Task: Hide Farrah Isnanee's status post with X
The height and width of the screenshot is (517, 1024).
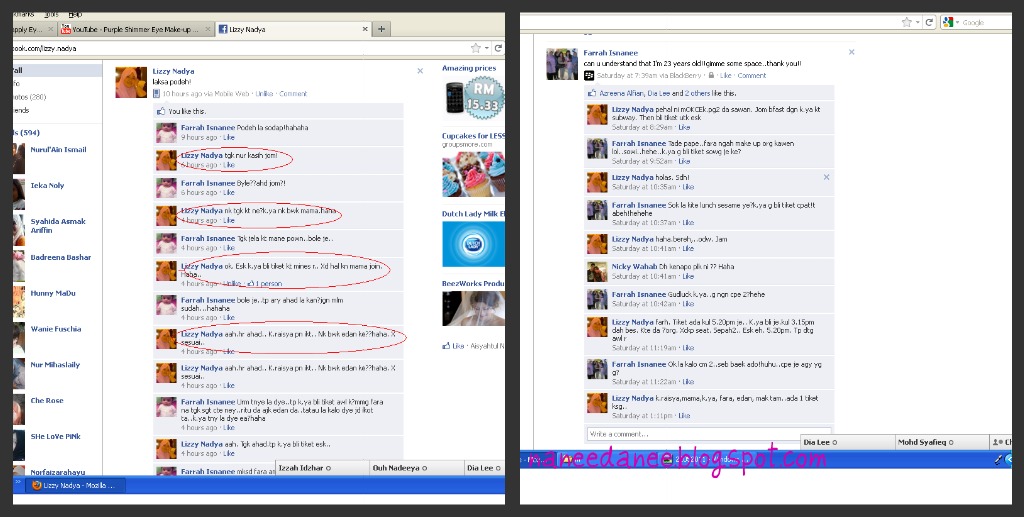Action: [x=851, y=52]
